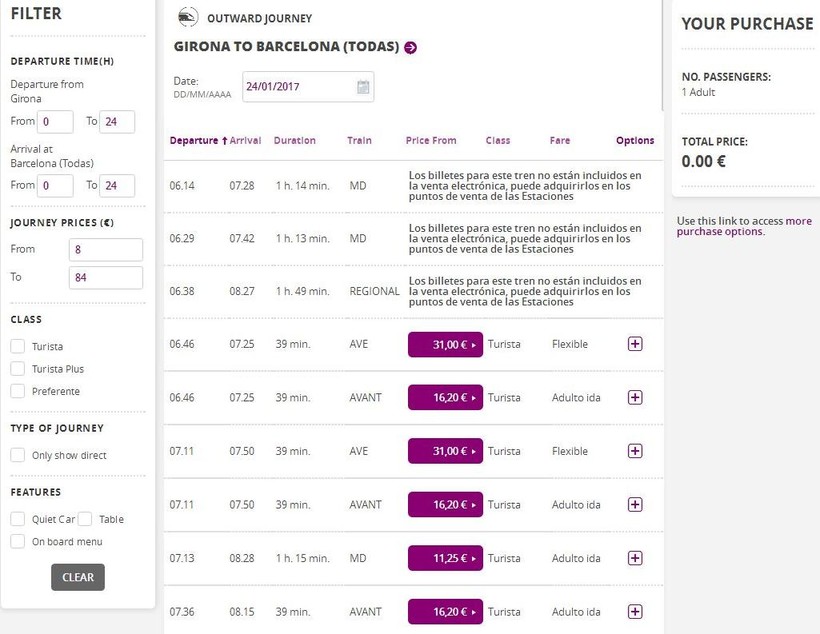Click the train icon above Outward Journey

click(187, 17)
